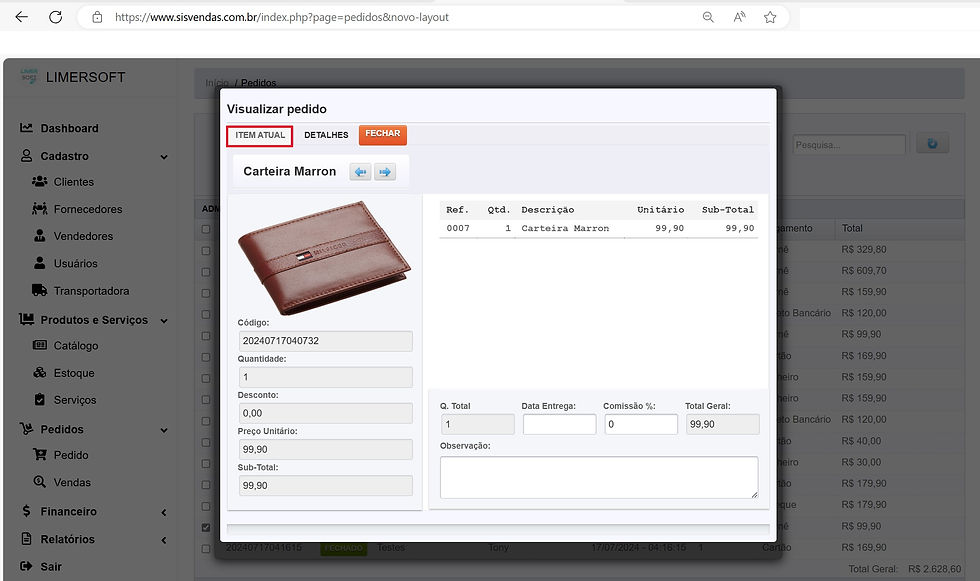Open browser zoom magnifier icon

coord(708,17)
